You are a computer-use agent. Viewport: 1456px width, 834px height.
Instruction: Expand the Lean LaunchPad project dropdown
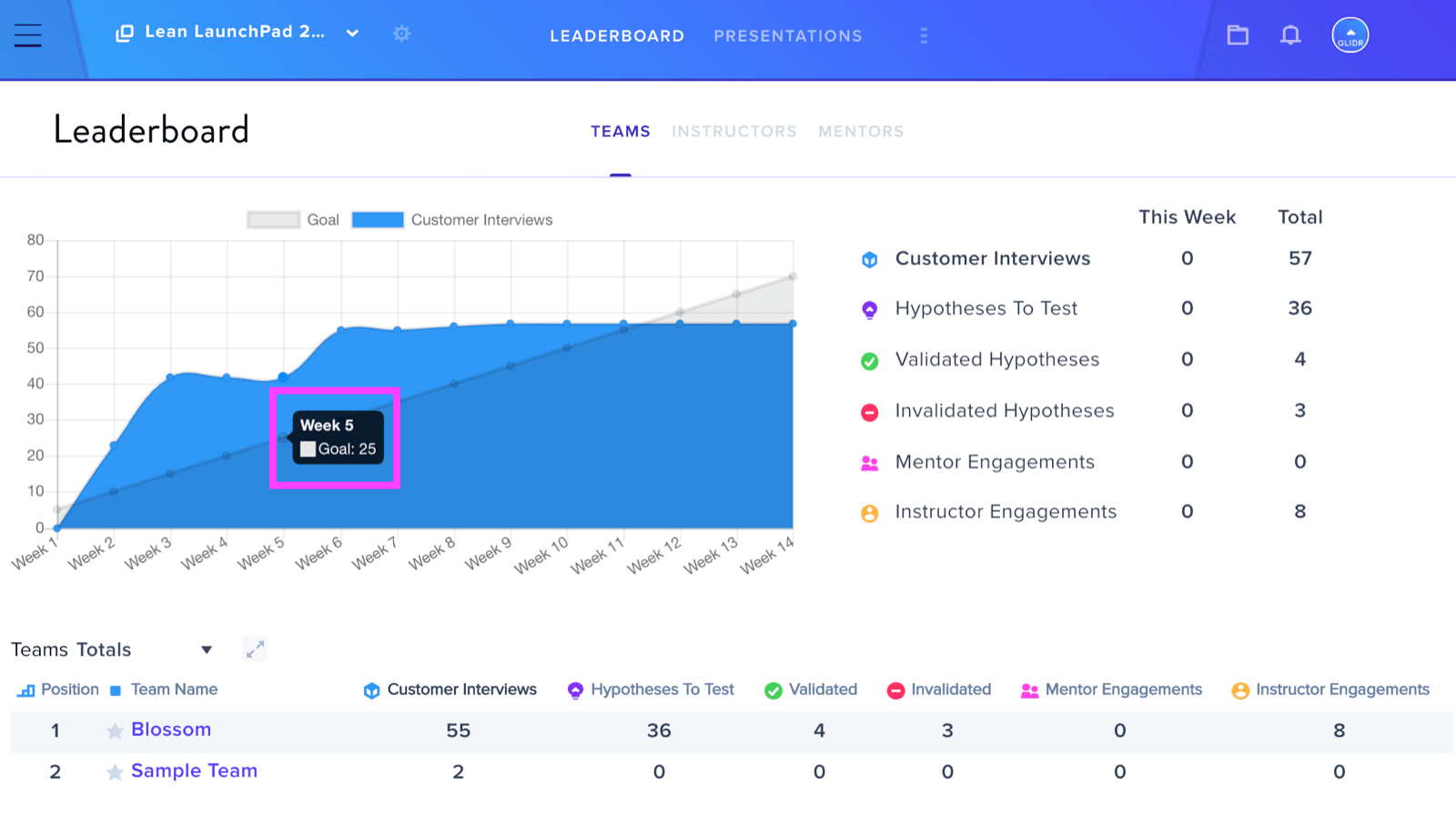tap(352, 34)
